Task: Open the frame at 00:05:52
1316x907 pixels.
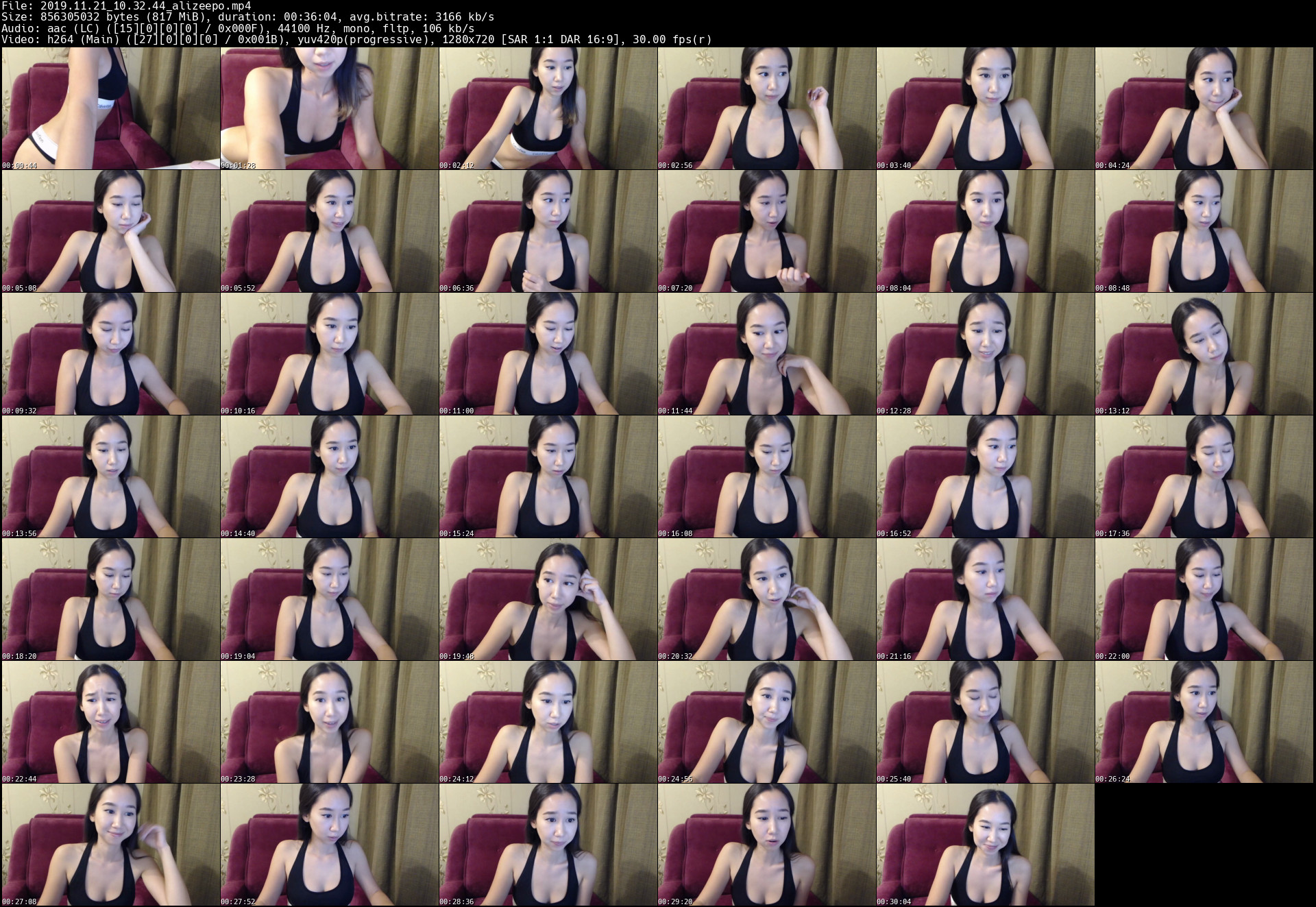Action: point(329,231)
